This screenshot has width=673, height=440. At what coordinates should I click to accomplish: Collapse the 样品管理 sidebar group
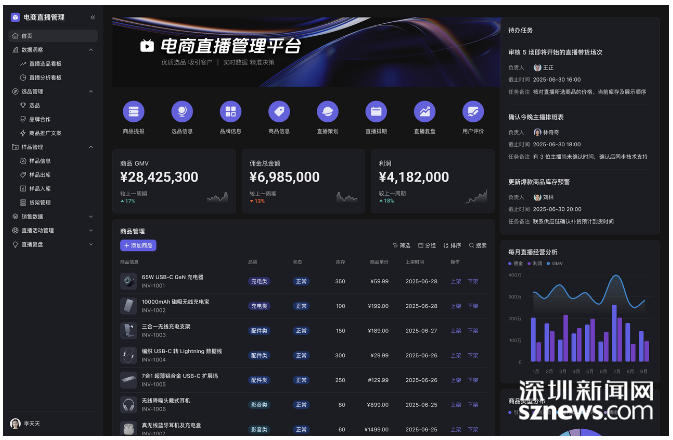[x=92, y=146]
